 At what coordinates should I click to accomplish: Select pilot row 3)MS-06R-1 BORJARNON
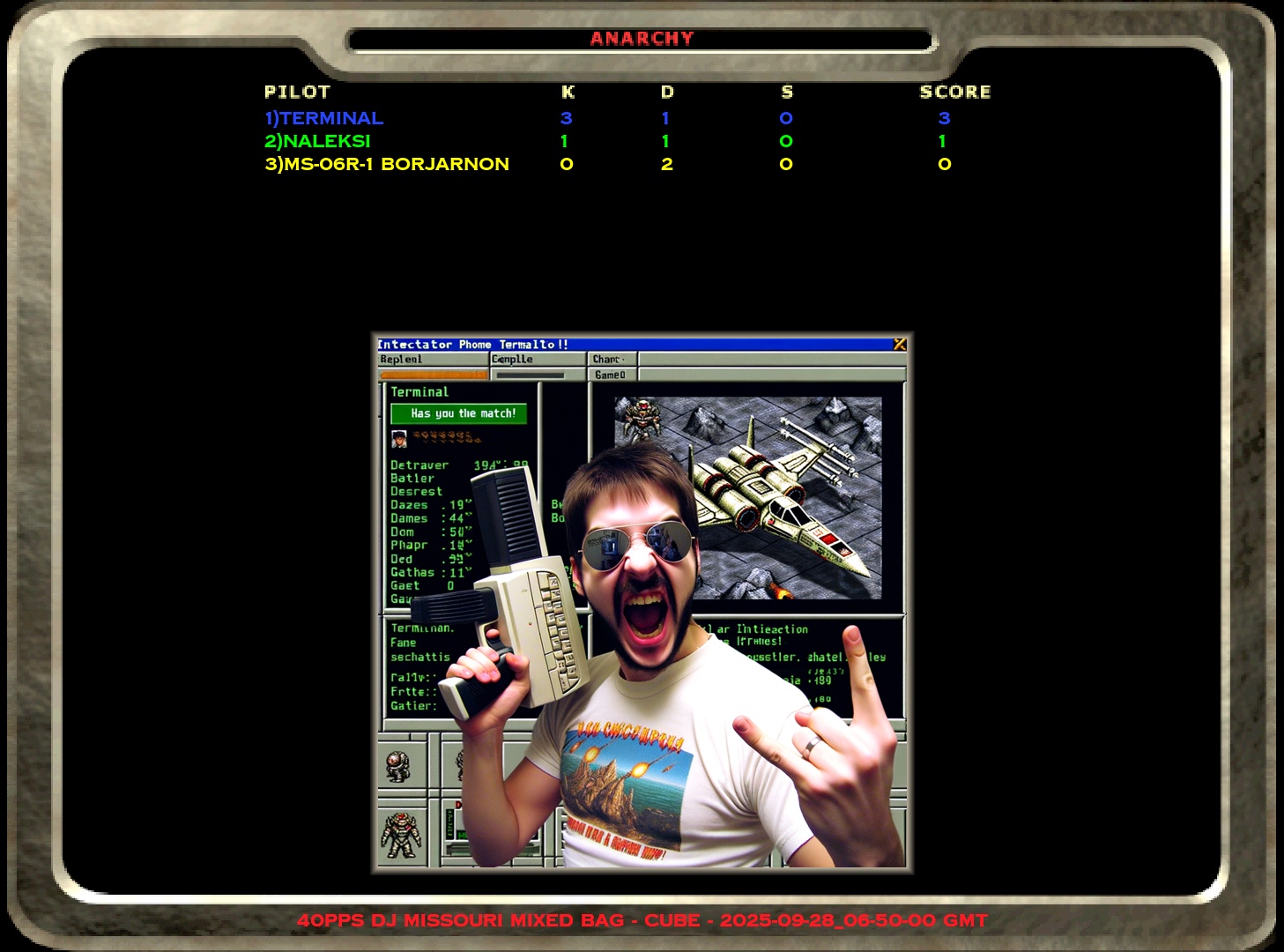point(387,164)
